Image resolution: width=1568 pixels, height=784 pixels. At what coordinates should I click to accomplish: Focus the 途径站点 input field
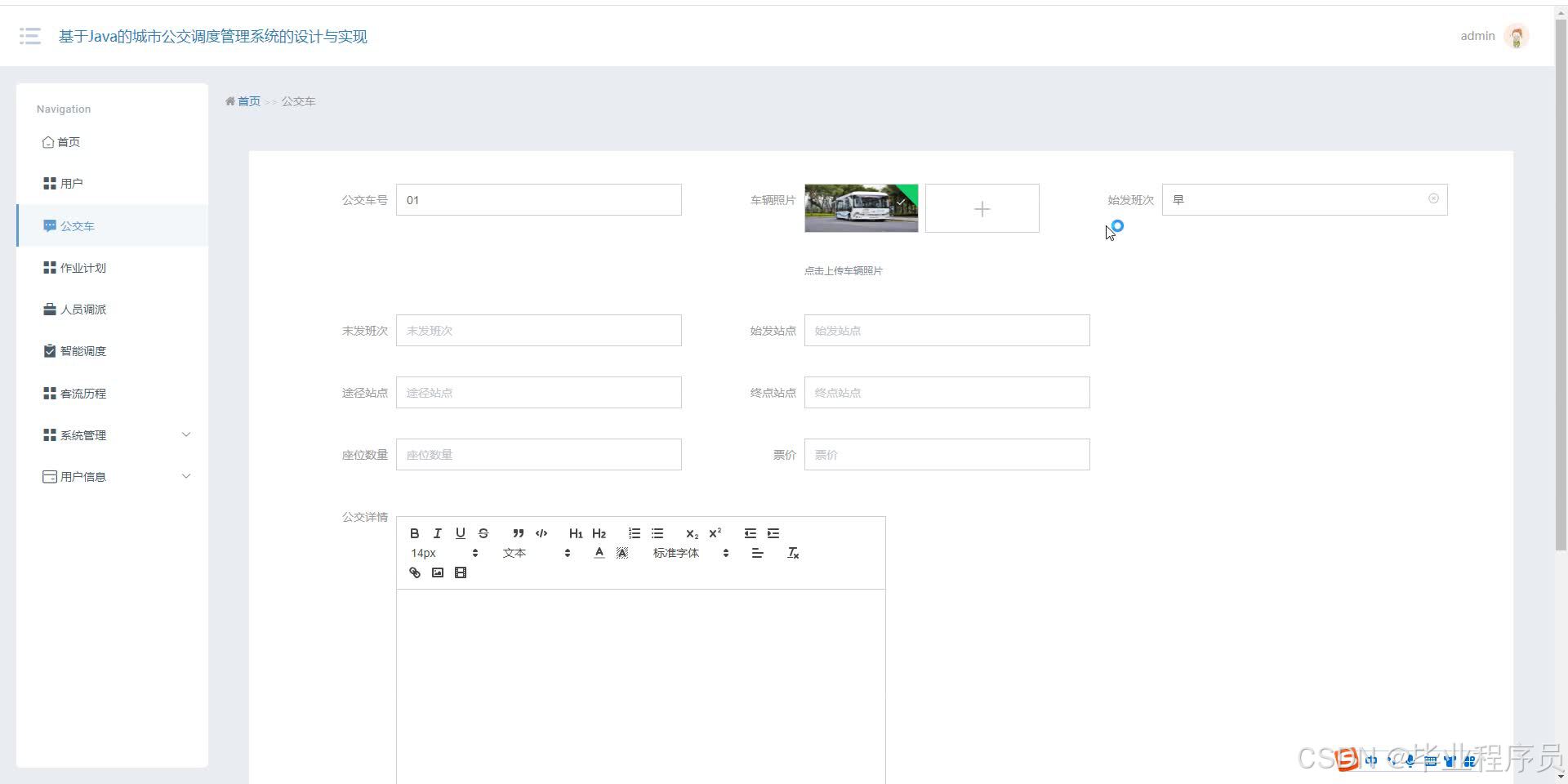pos(539,393)
